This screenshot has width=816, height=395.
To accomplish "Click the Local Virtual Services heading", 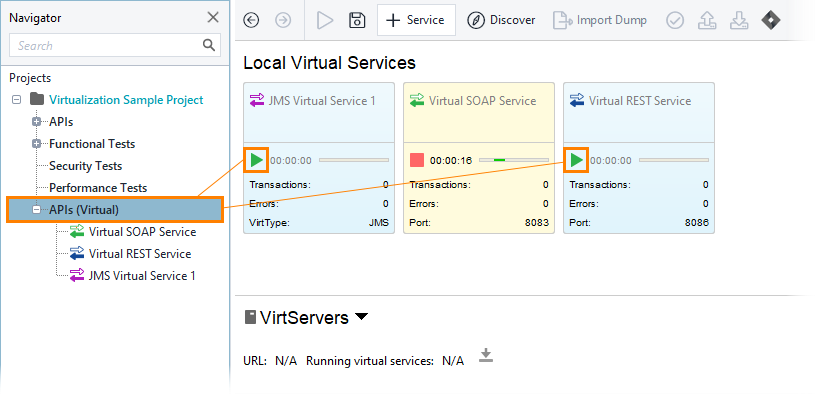I will pos(329,63).
